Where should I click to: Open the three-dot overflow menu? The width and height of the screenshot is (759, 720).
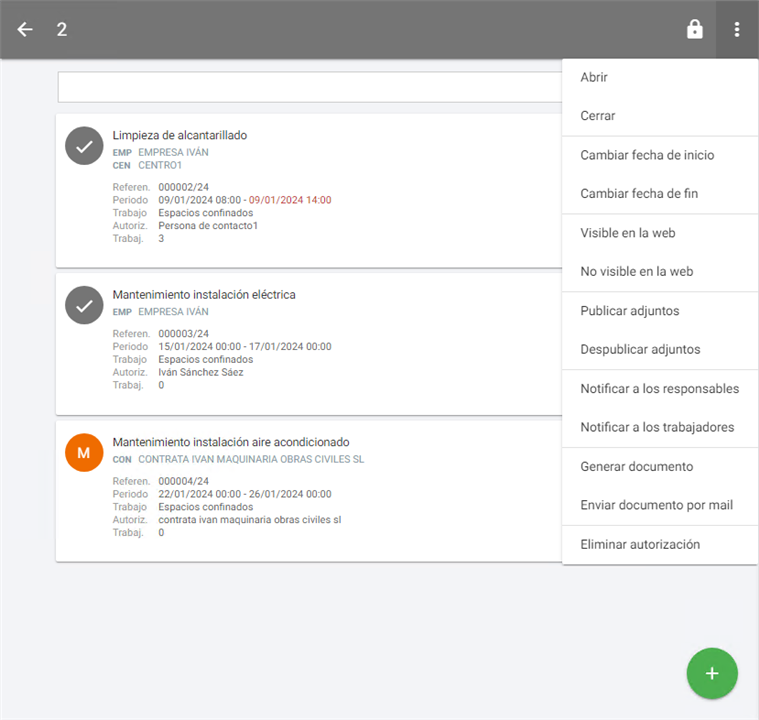point(737,29)
